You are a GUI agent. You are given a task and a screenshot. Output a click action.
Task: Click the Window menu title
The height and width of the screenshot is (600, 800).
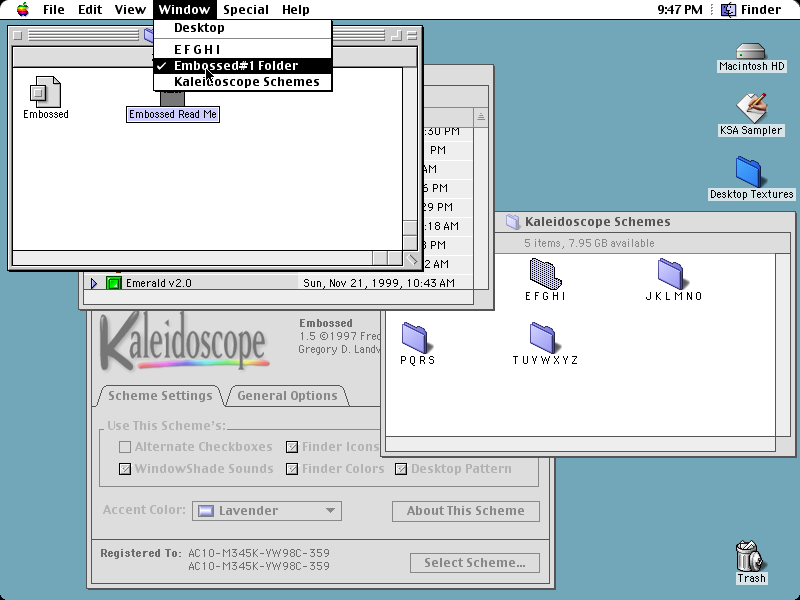(x=184, y=9)
